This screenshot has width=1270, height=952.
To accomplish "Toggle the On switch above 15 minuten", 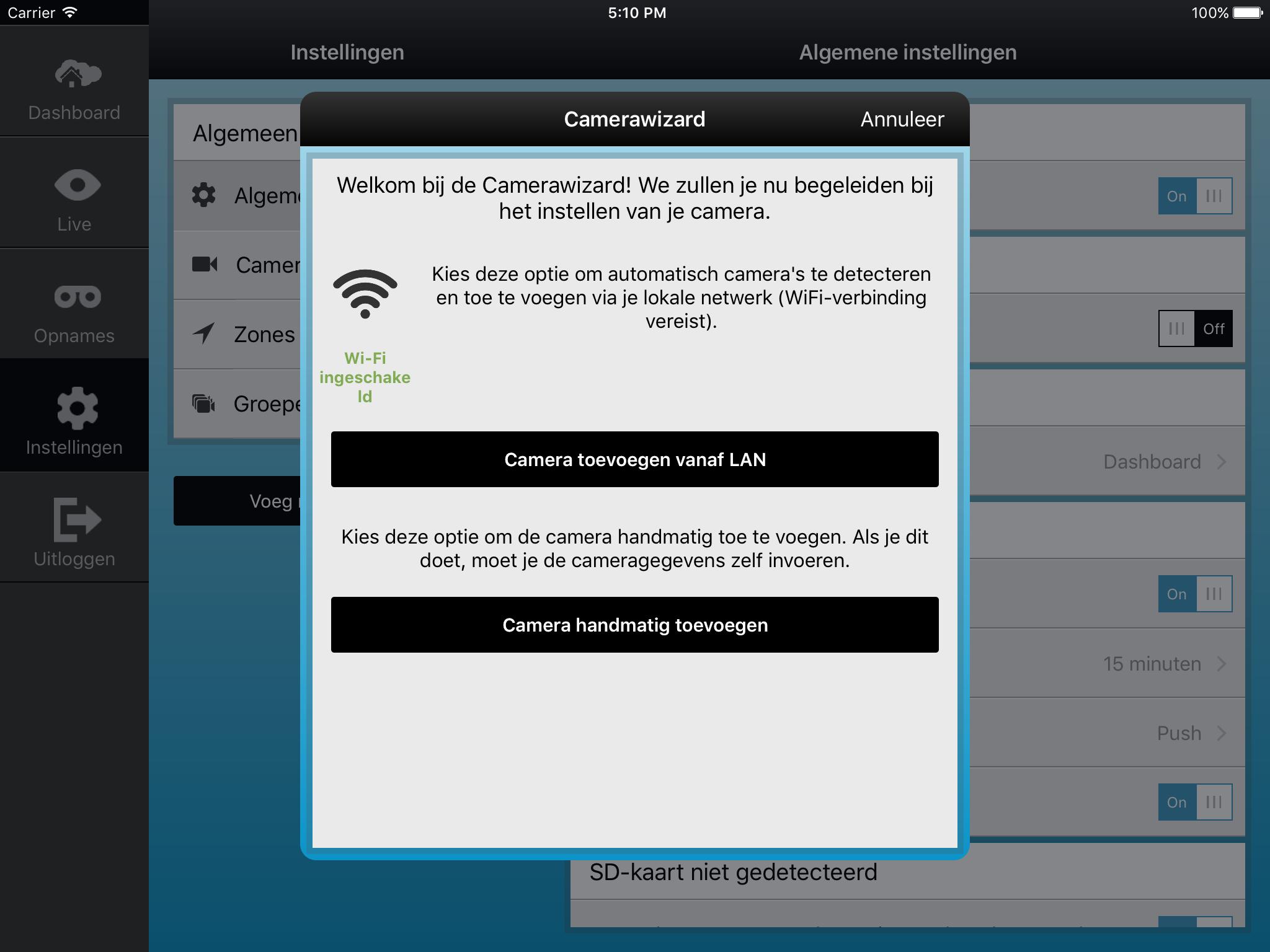I will [1195, 594].
